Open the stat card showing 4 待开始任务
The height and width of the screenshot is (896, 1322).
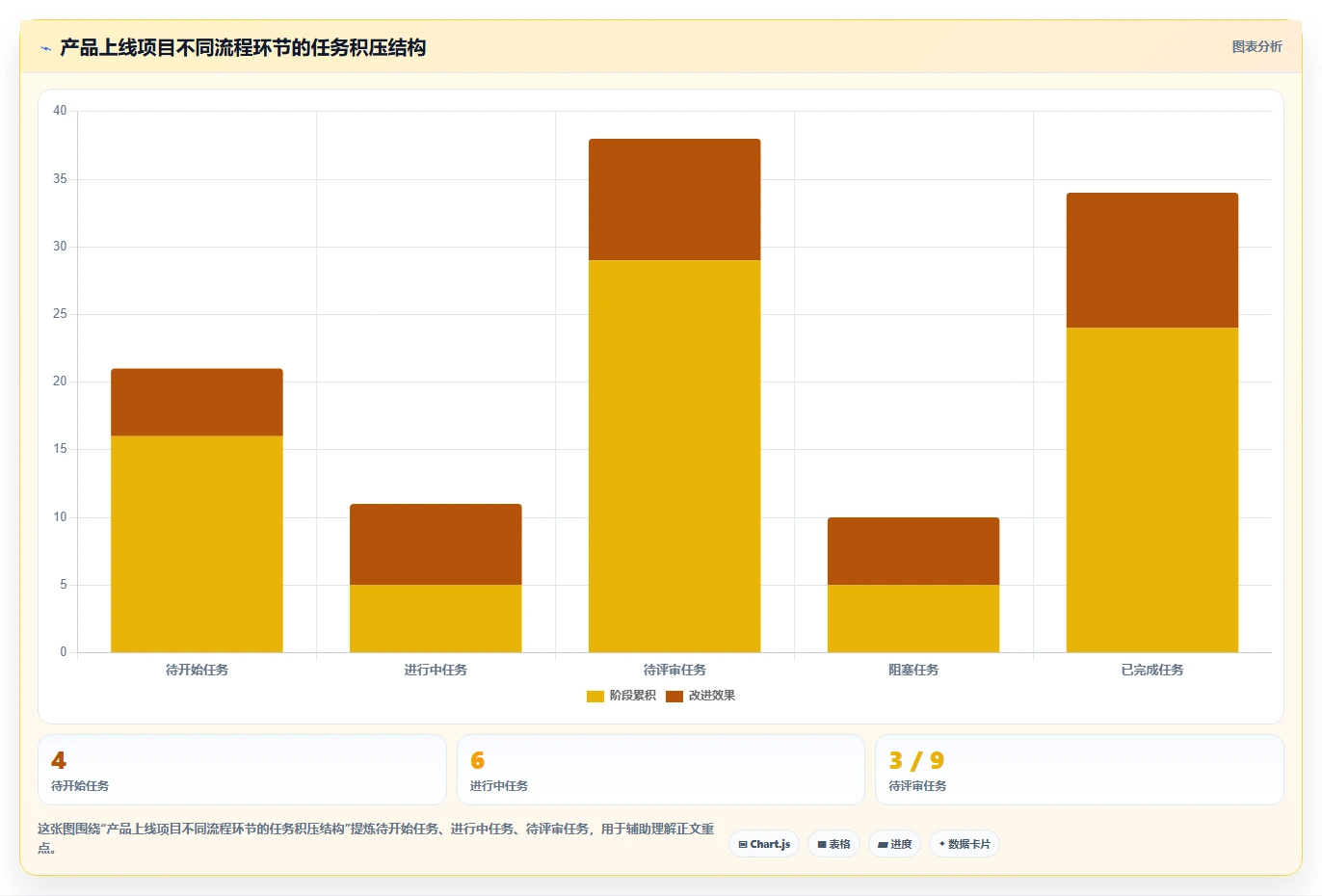point(242,770)
